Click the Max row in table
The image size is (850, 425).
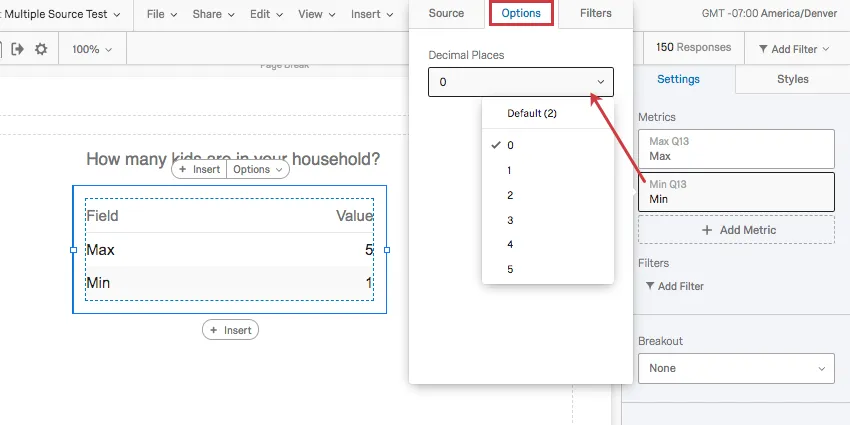(x=229, y=250)
